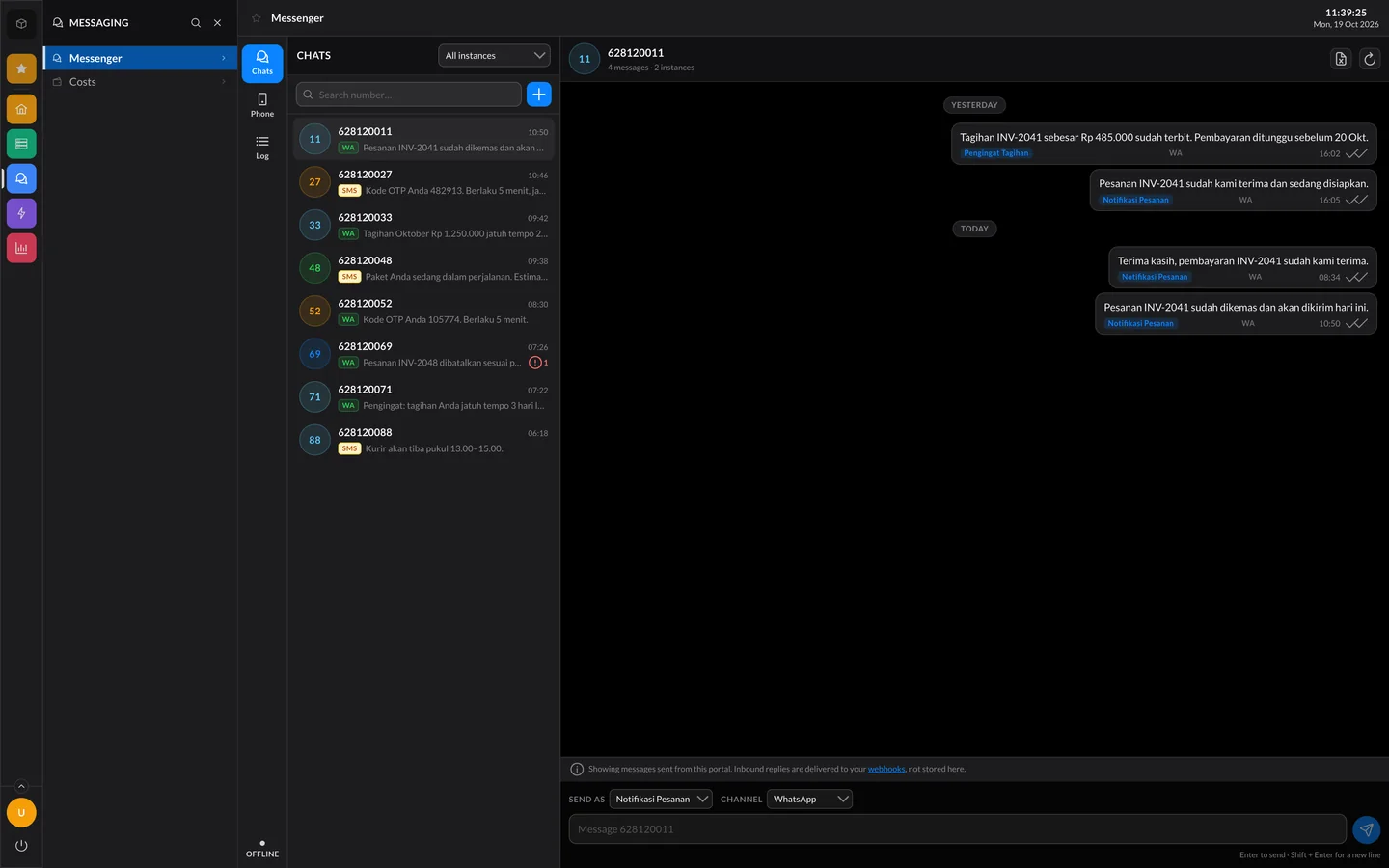Open chat with 628120088
This screenshot has width=1389, height=868.
coord(424,441)
